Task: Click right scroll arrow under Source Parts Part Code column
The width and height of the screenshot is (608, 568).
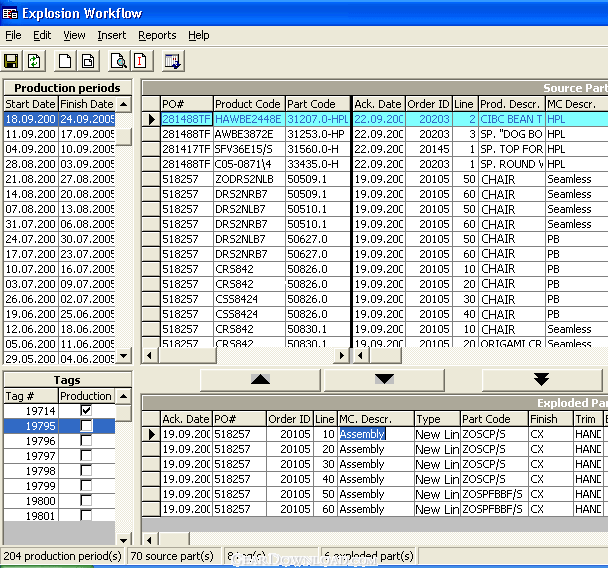Action: 341,355
